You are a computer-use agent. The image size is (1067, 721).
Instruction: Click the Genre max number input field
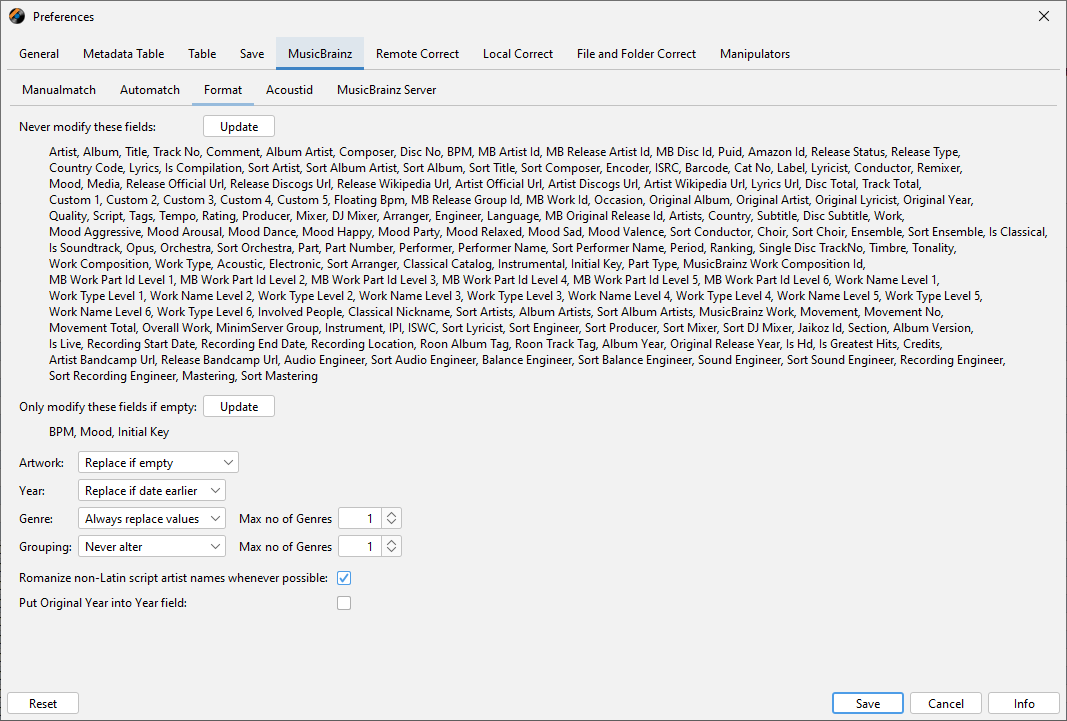tap(360, 519)
